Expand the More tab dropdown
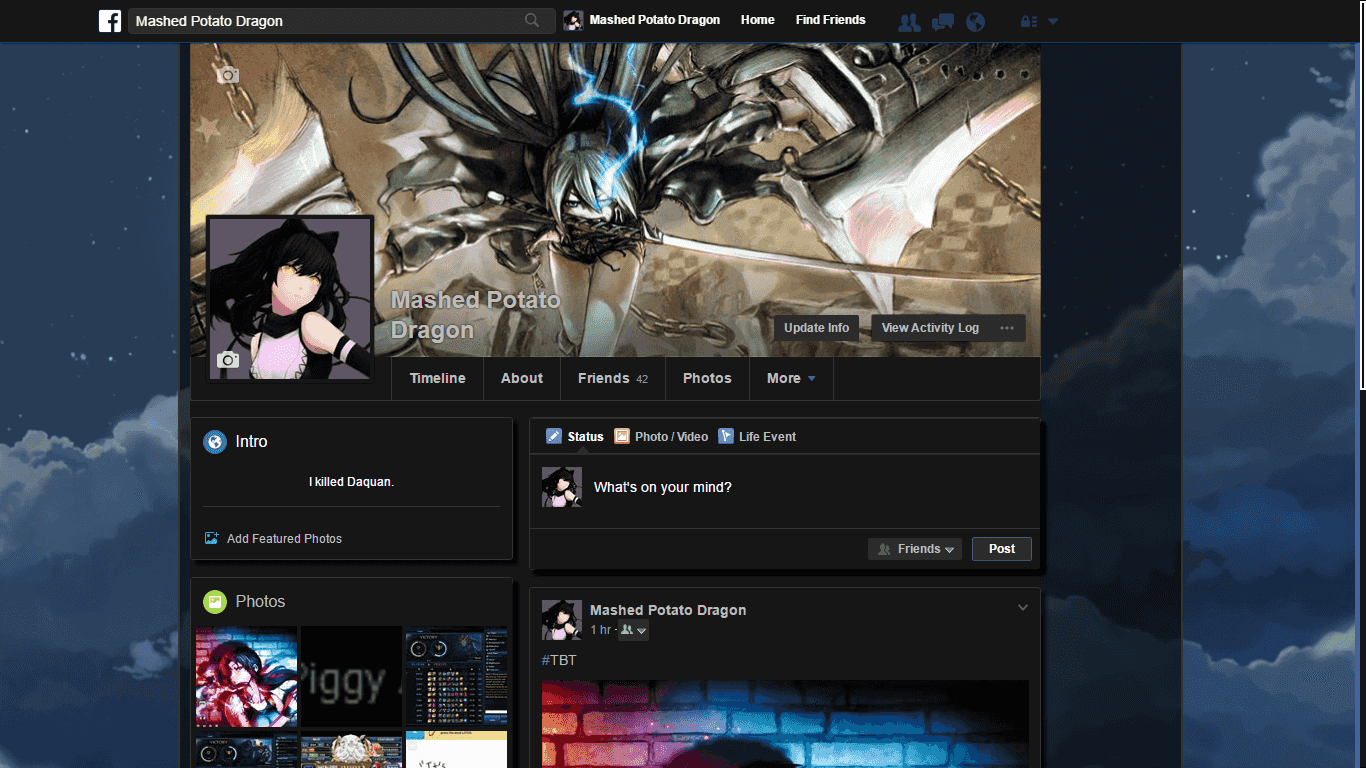Screen dimensions: 1366x768 pos(812,379)
